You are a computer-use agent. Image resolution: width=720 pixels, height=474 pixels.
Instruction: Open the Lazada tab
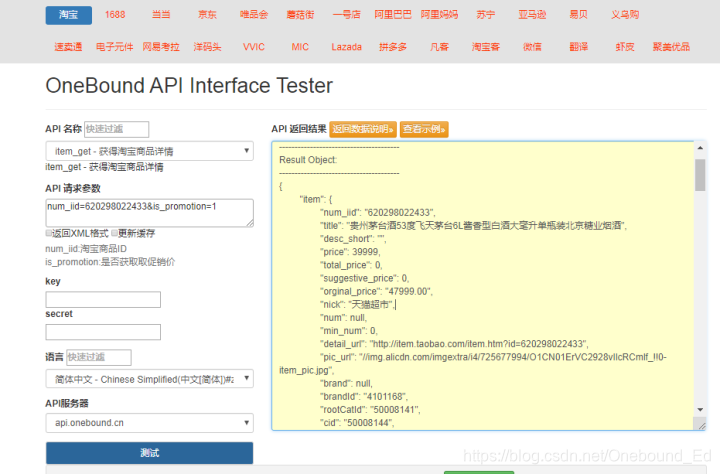[x=346, y=47]
